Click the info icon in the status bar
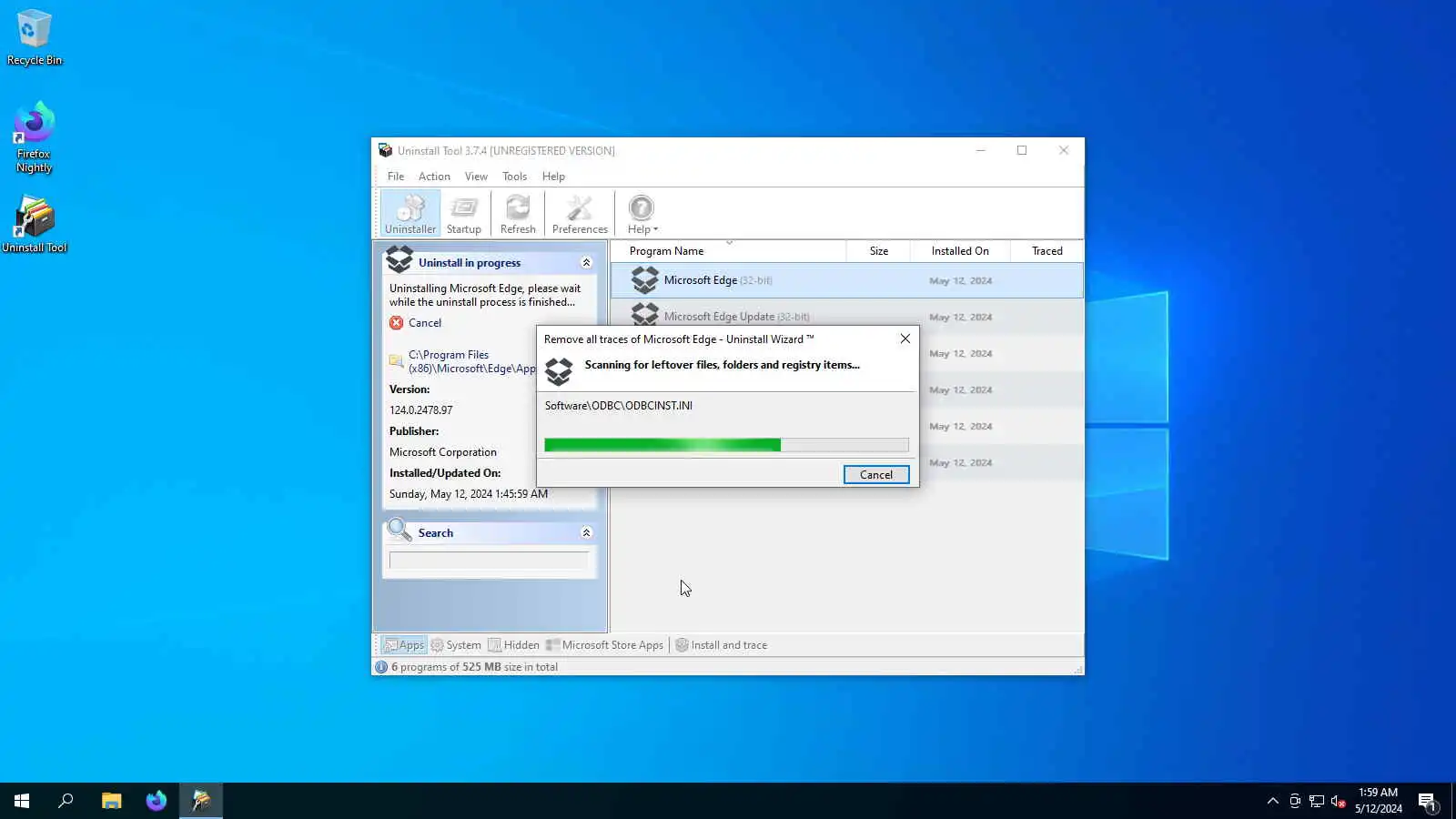Screen dimensions: 1456x819 [x=381, y=667]
